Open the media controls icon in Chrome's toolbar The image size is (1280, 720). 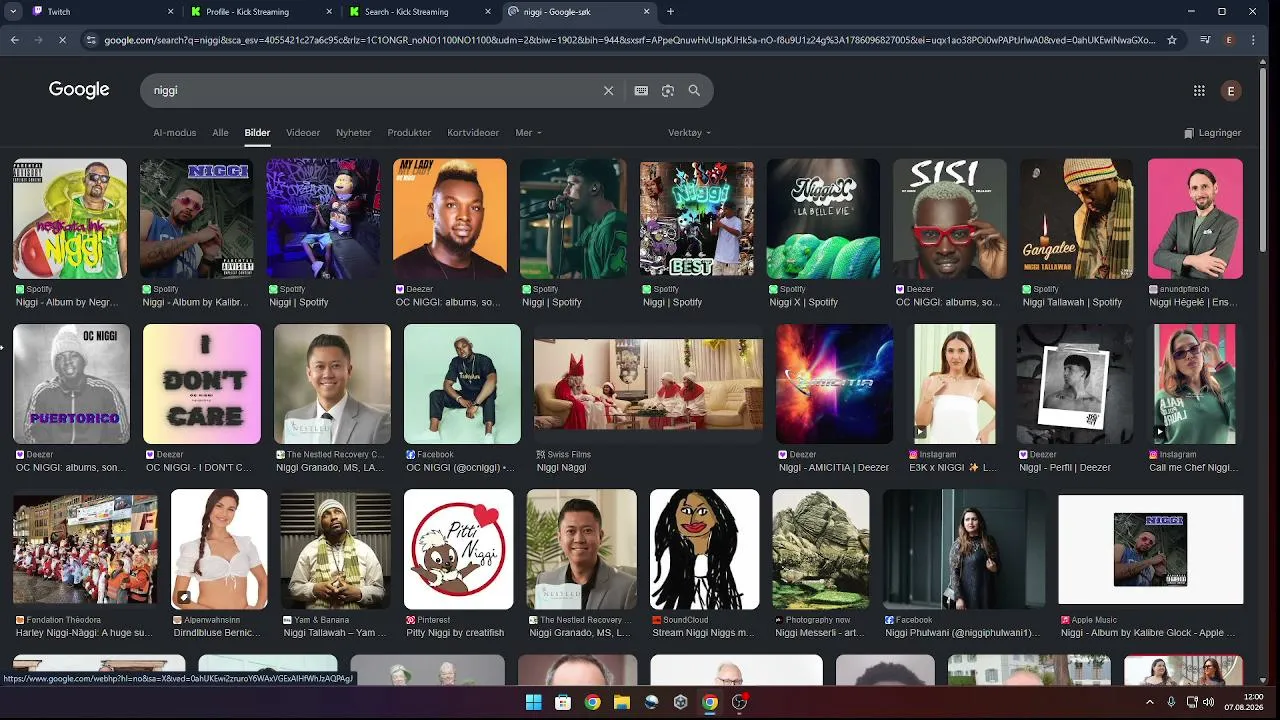(1205, 40)
